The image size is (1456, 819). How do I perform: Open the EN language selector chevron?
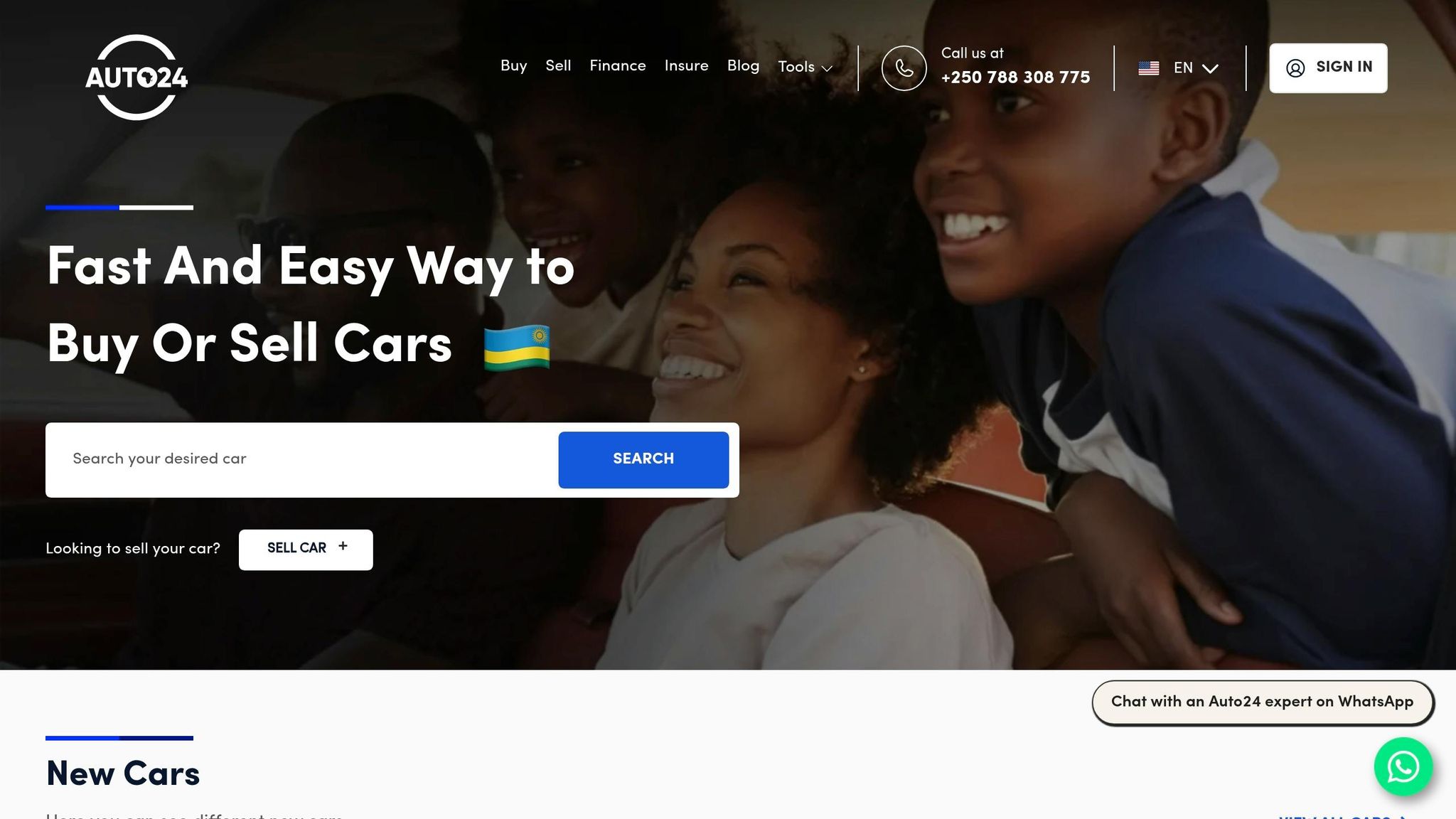(1210, 68)
